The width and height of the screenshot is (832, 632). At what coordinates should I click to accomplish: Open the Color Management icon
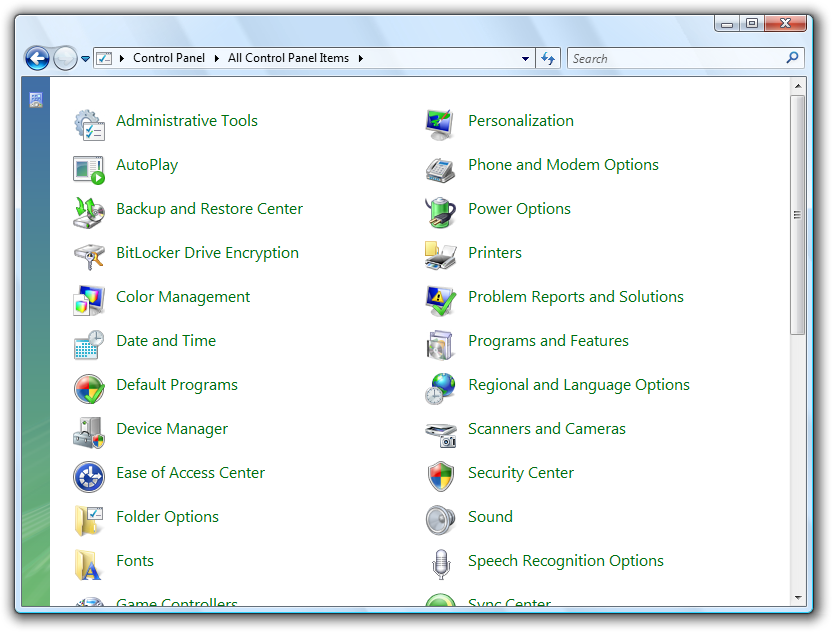89,301
